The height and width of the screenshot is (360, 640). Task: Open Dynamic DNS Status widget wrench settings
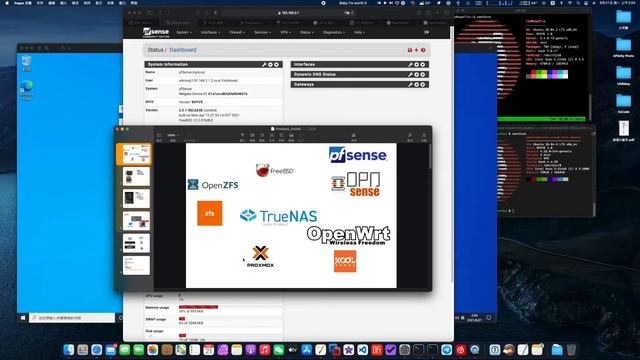(x=410, y=74)
